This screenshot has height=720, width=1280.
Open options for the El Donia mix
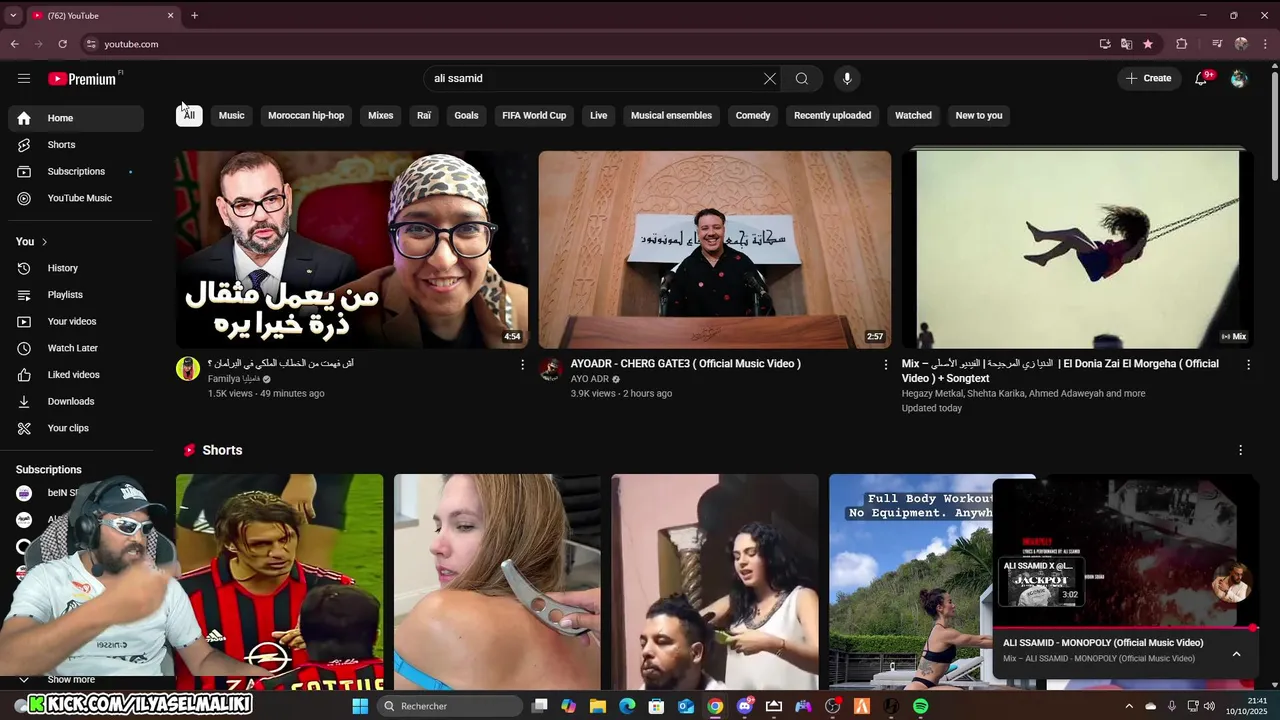pos(1248,365)
